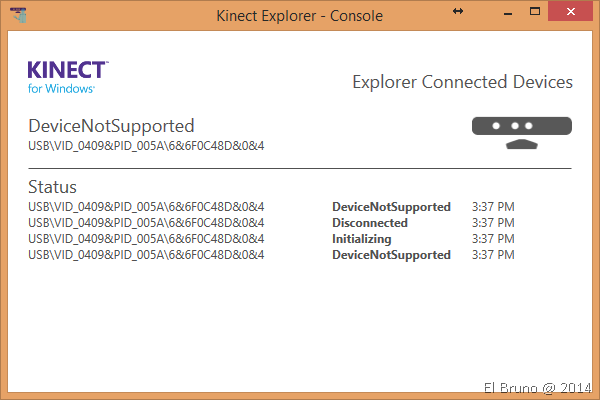Select the Disconnected status entry
This screenshot has width=600, height=400.
pos(370,223)
